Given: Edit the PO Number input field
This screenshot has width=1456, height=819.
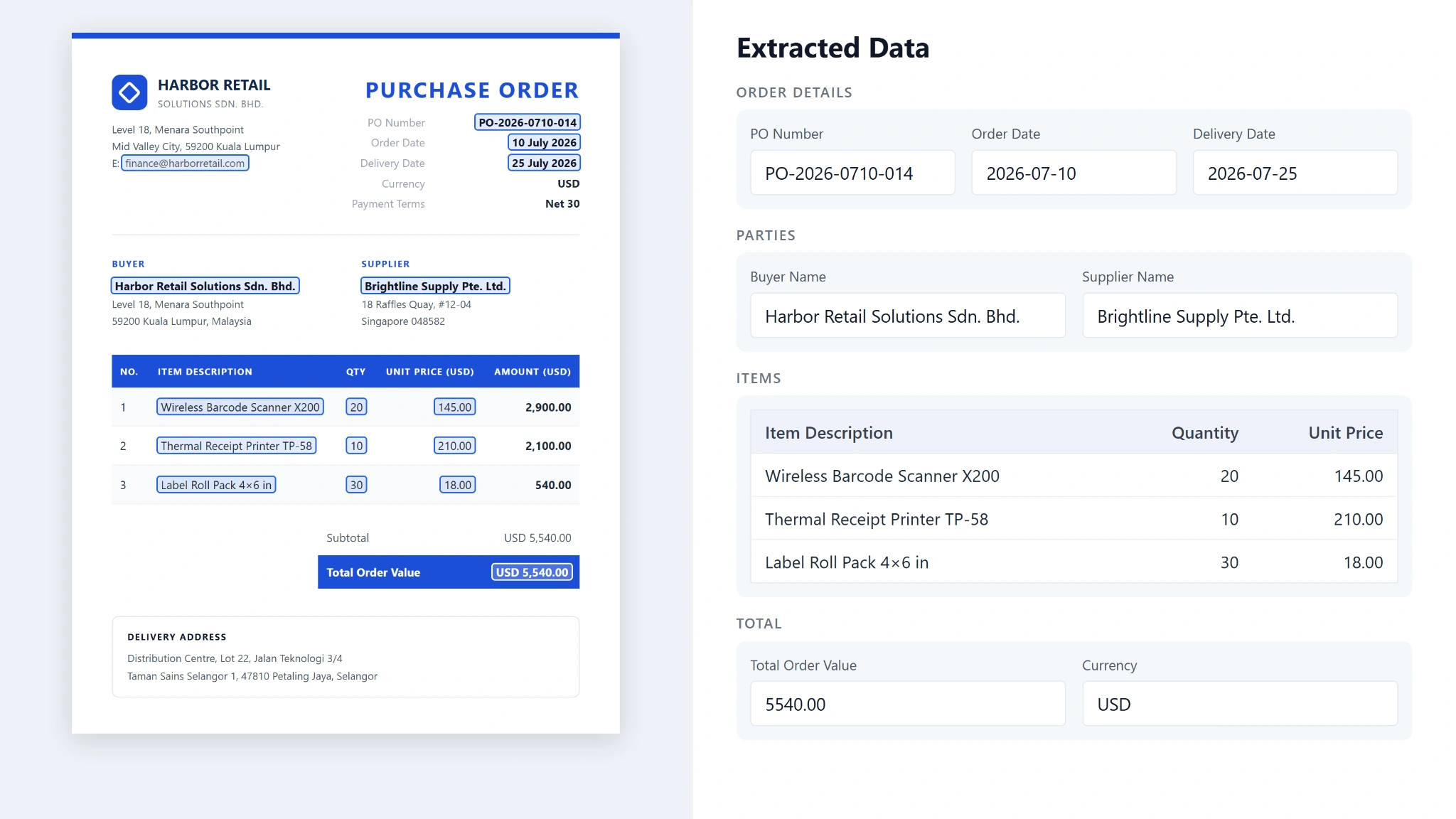Looking at the screenshot, I should 852,173.
